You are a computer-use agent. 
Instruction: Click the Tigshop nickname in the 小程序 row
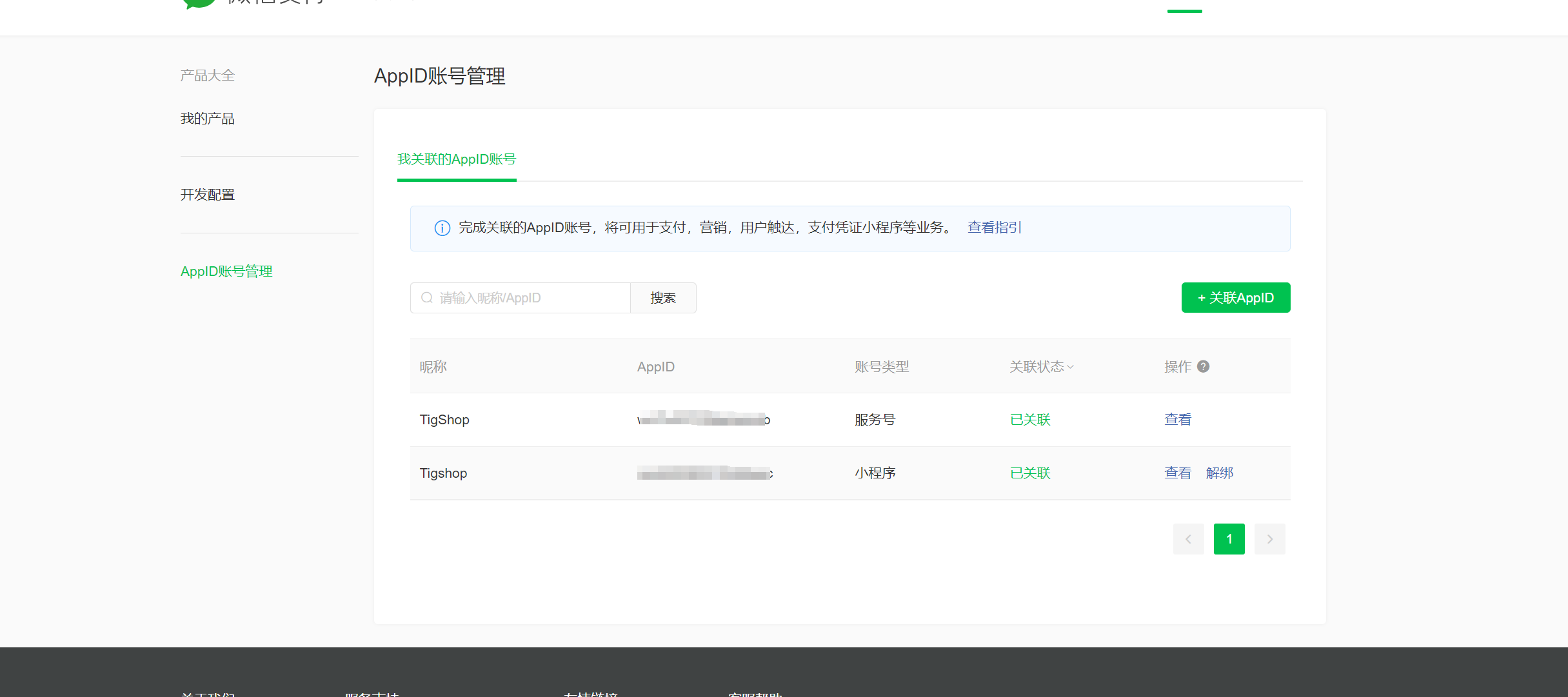click(x=443, y=473)
